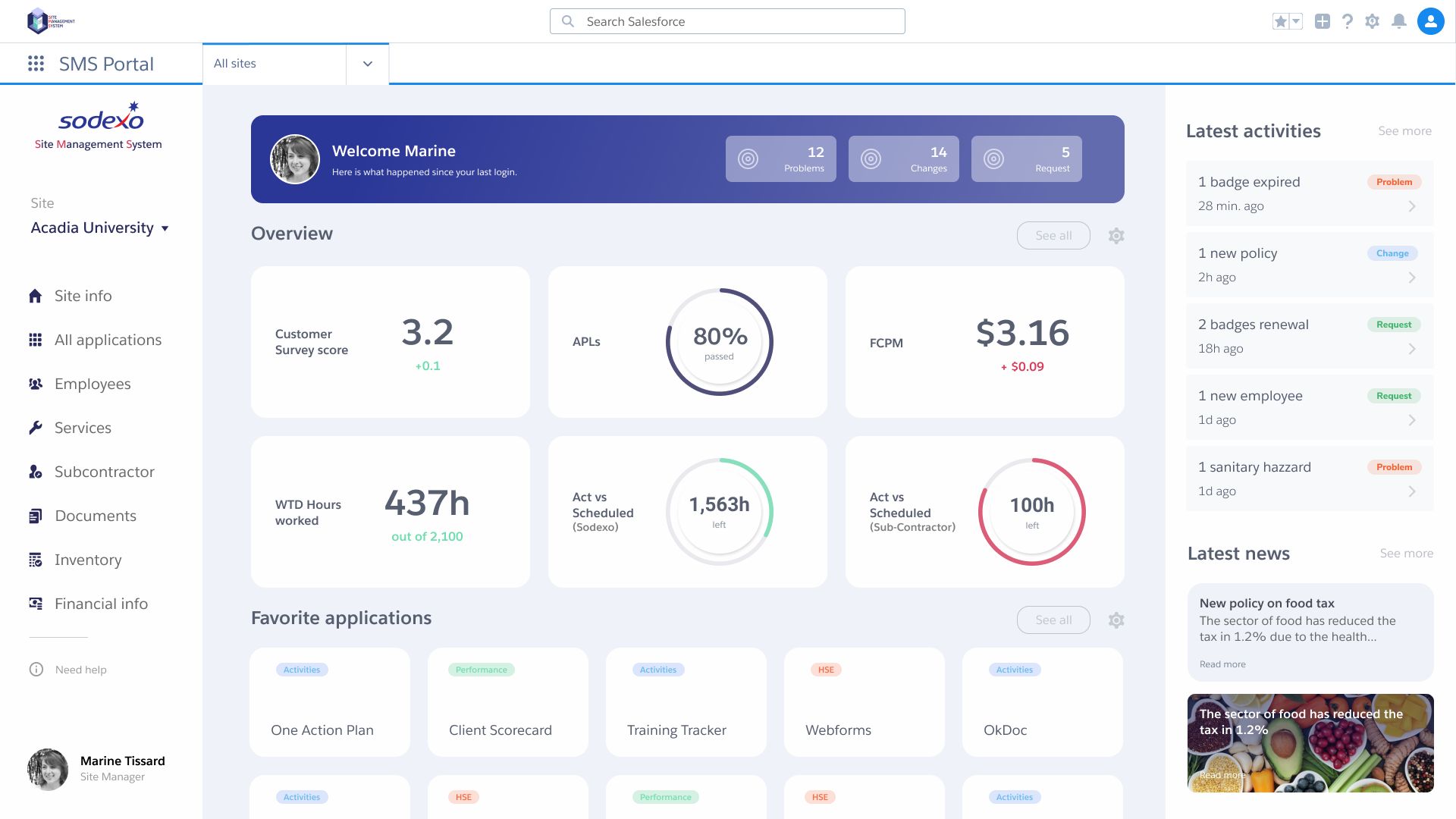Open the app launcher grid icon
Image resolution: width=1456 pixels, height=819 pixels.
coord(36,64)
